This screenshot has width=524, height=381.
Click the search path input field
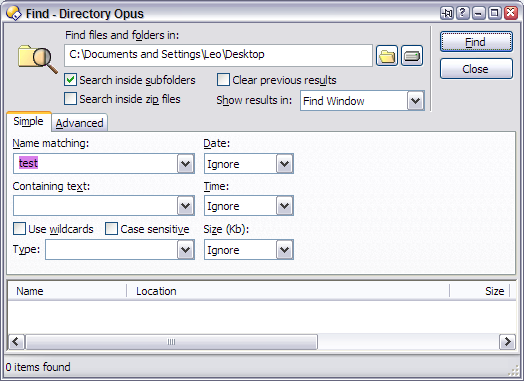tap(218, 55)
